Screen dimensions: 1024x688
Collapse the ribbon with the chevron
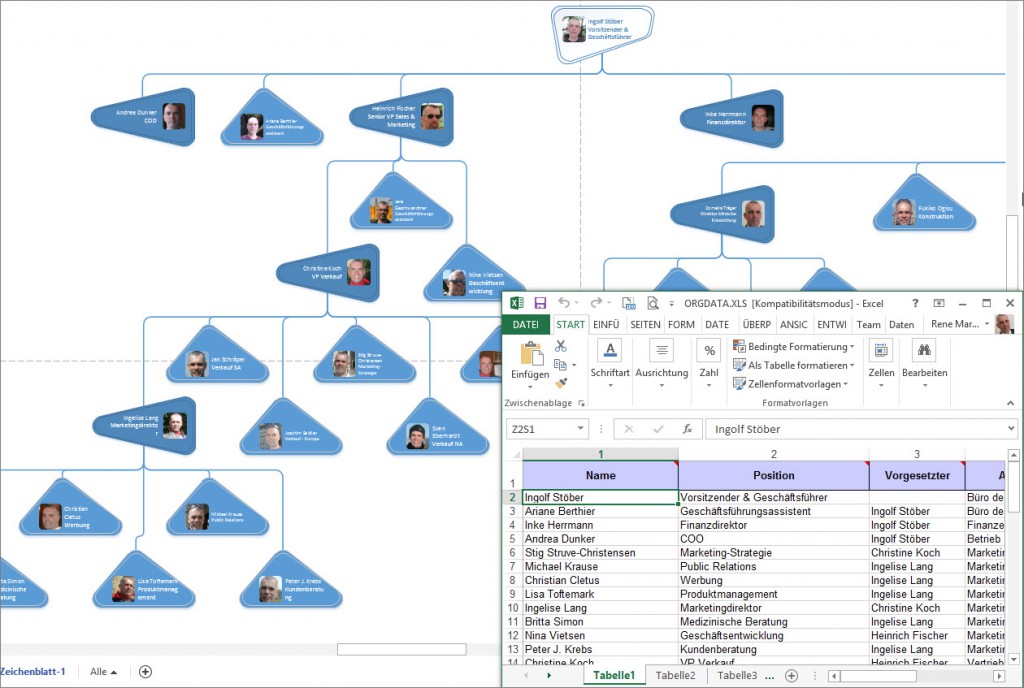coord(1010,403)
